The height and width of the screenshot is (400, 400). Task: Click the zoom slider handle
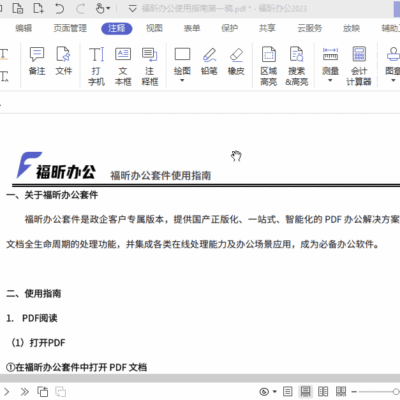pos(396,392)
